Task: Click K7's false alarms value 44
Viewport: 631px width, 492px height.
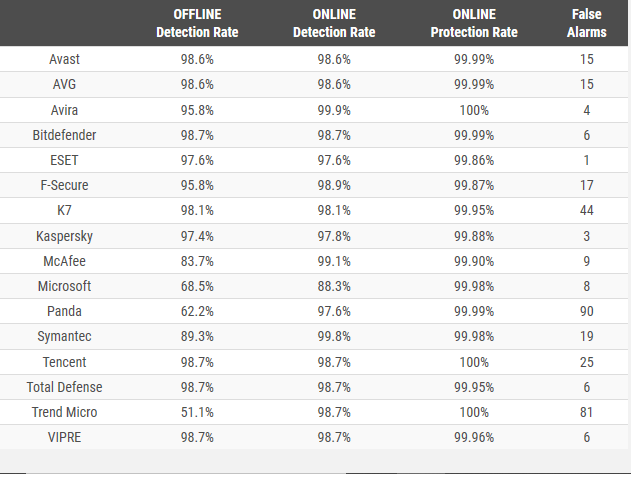Action: pyautogui.click(x=587, y=211)
